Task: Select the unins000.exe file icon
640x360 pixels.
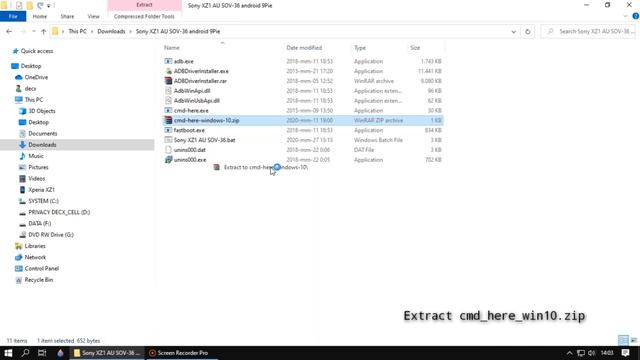Action: pyautogui.click(x=168, y=160)
